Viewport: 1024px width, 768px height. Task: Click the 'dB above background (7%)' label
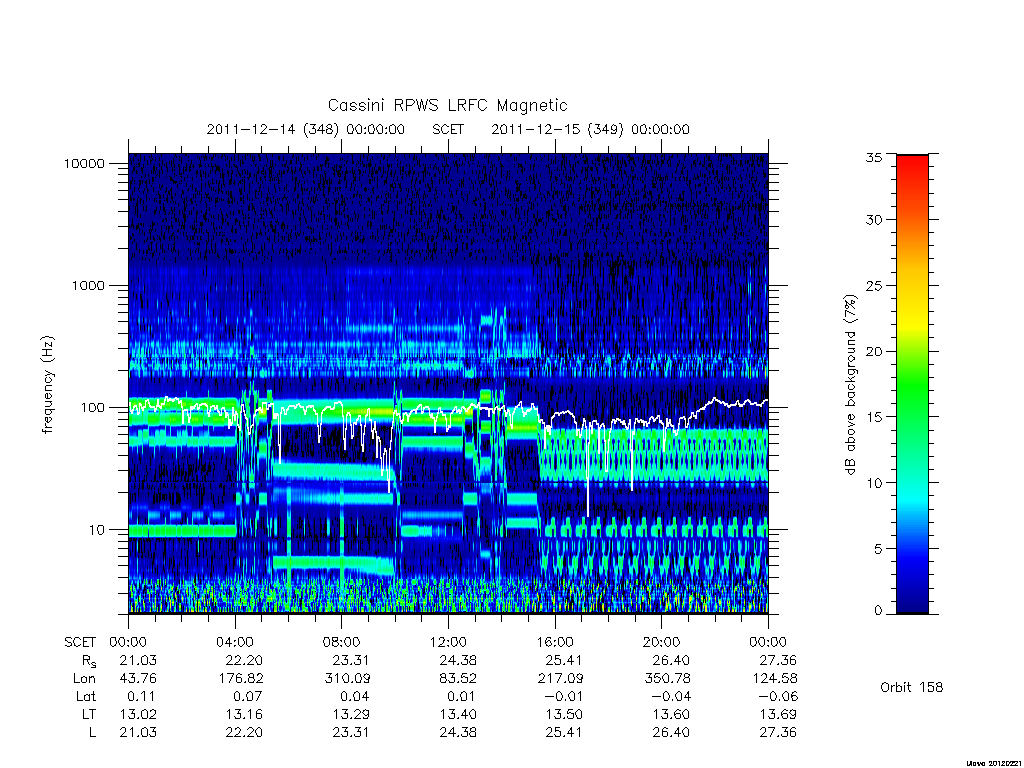pyautogui.click(x=850, y=385)
